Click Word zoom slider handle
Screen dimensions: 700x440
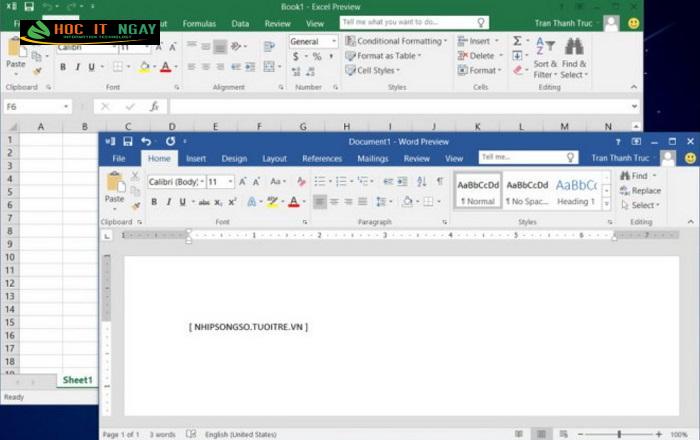[x=619, y=434]
